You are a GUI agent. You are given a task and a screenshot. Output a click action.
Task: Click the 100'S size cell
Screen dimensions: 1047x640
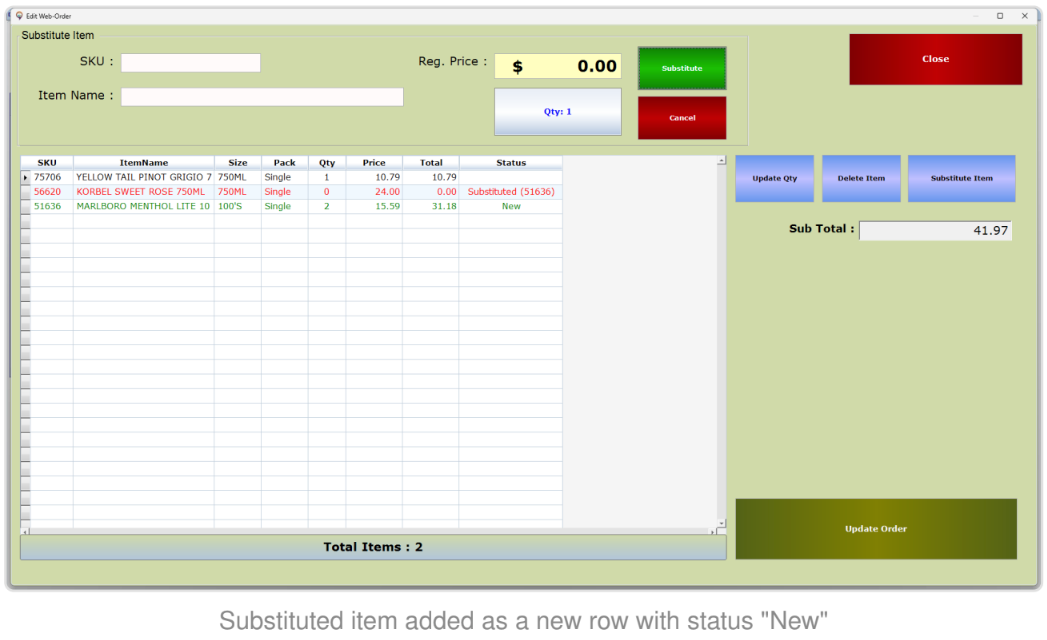pos(238,206)
